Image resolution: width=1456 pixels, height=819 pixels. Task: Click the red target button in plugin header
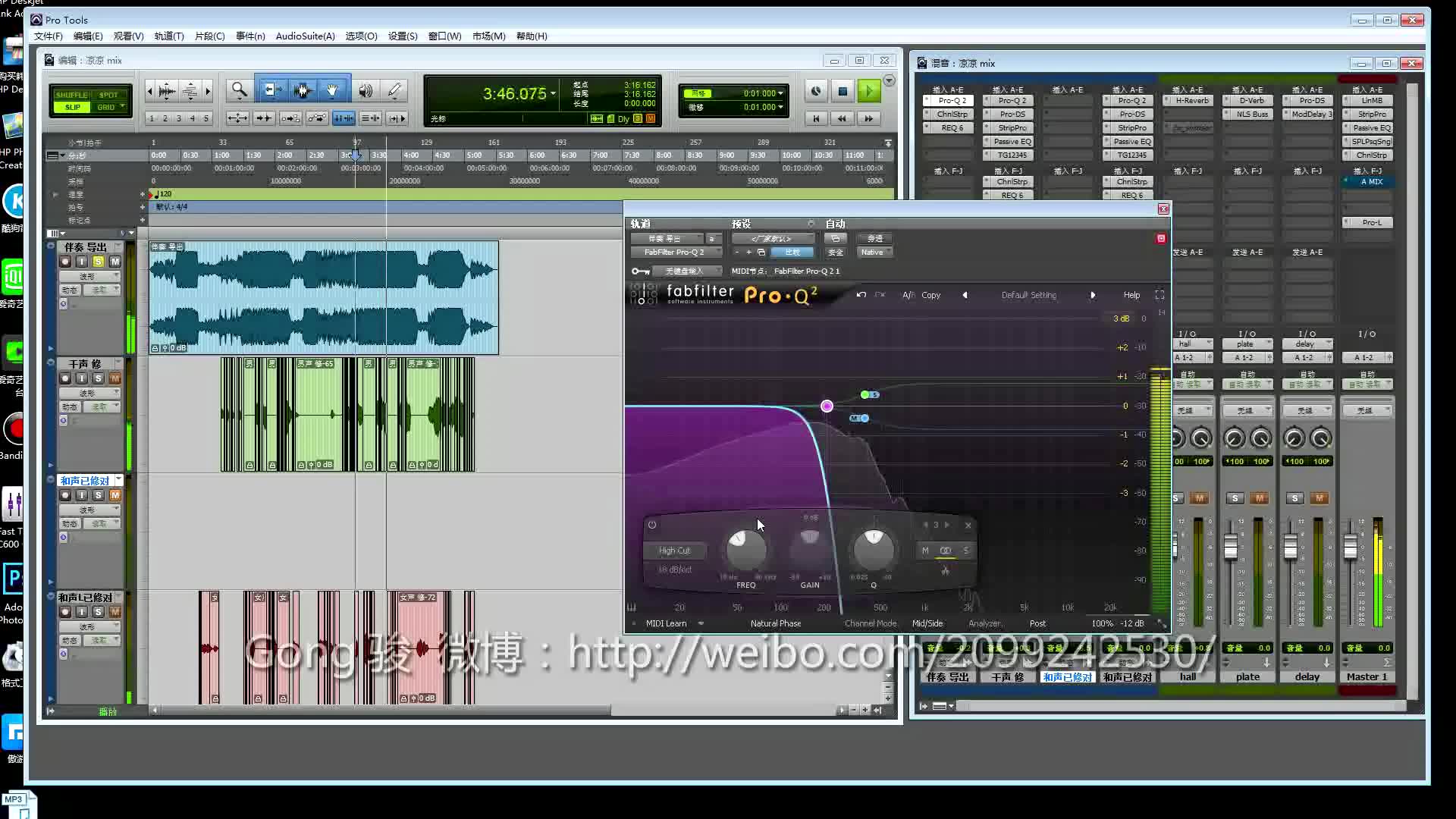click(x=1160, y=238)
